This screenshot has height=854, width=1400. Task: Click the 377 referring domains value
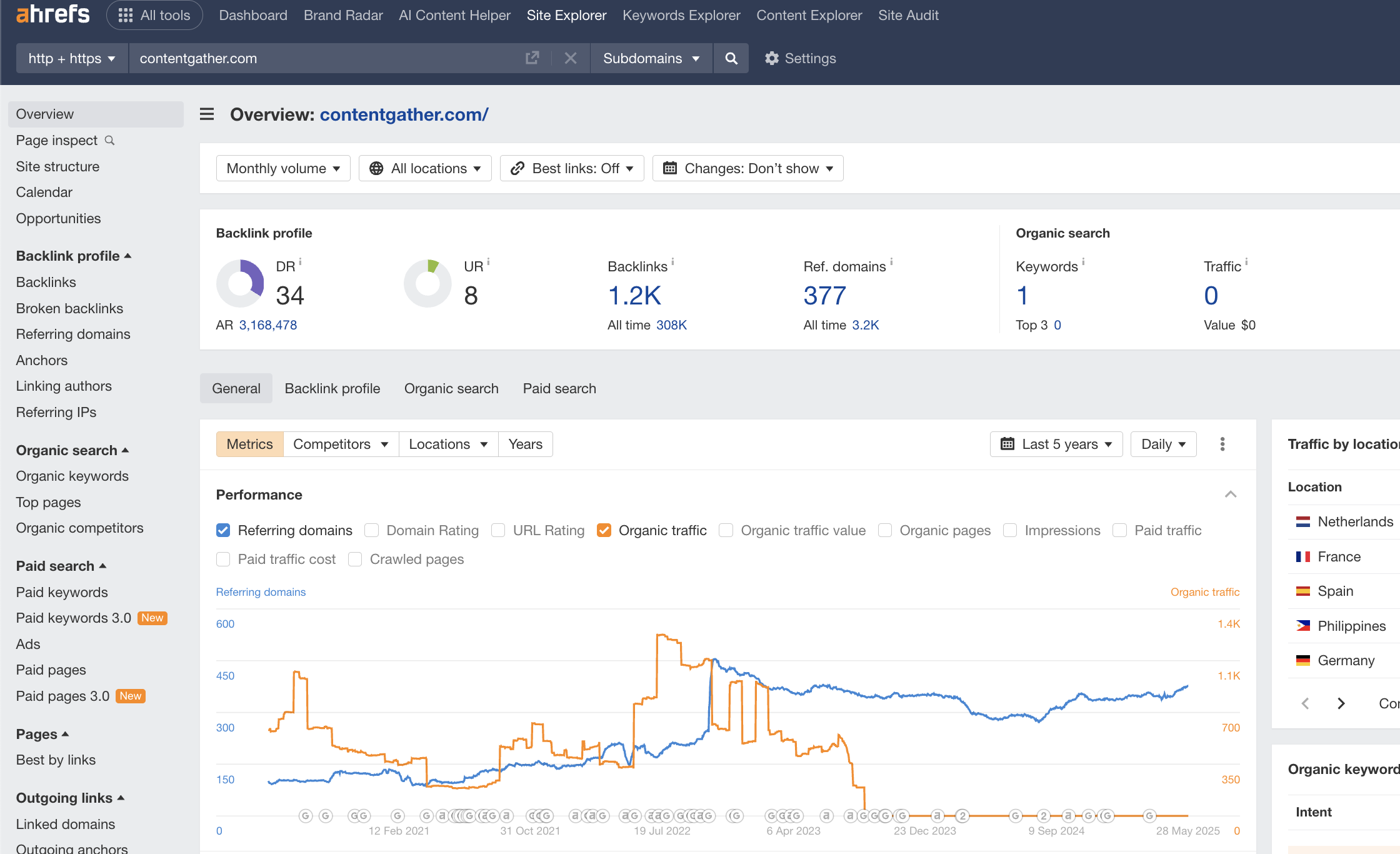825,295
